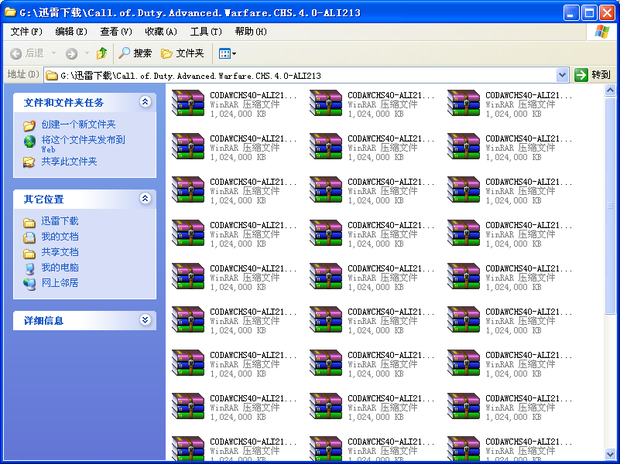Viewport: 620px width, 464px height.
Task: Open the Search (搜索) toolbar button
Action: click(135, 53)
